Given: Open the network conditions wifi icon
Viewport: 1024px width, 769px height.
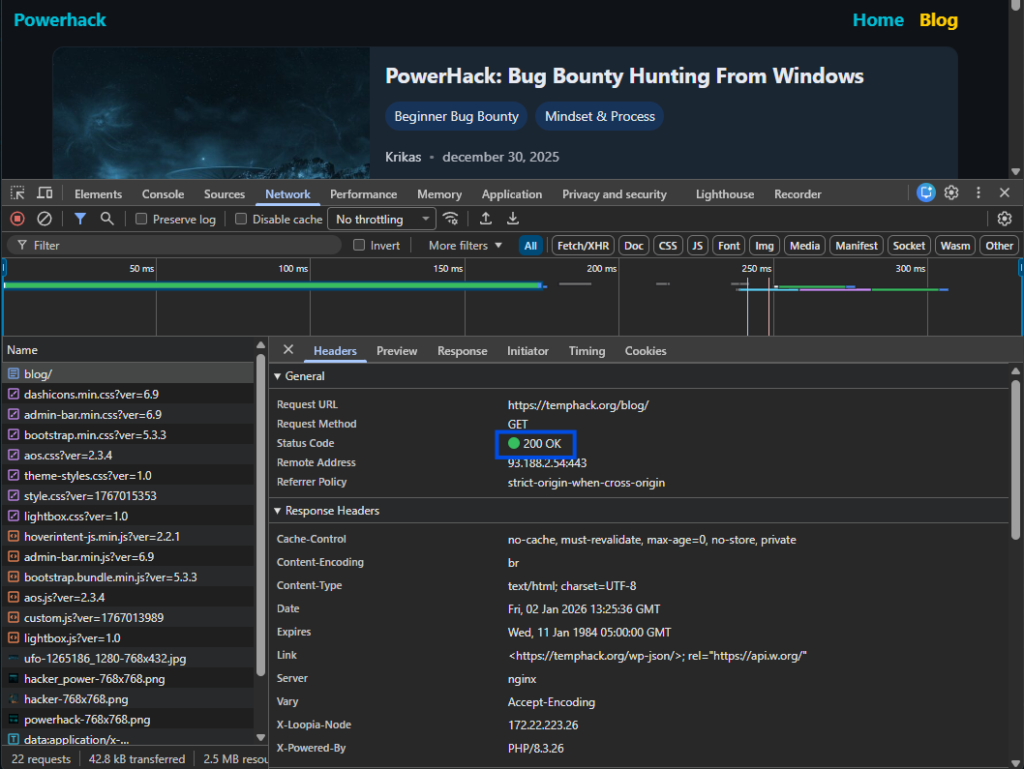Looking at the screenshot, I should pyautogui.click(x=451, y=219).
